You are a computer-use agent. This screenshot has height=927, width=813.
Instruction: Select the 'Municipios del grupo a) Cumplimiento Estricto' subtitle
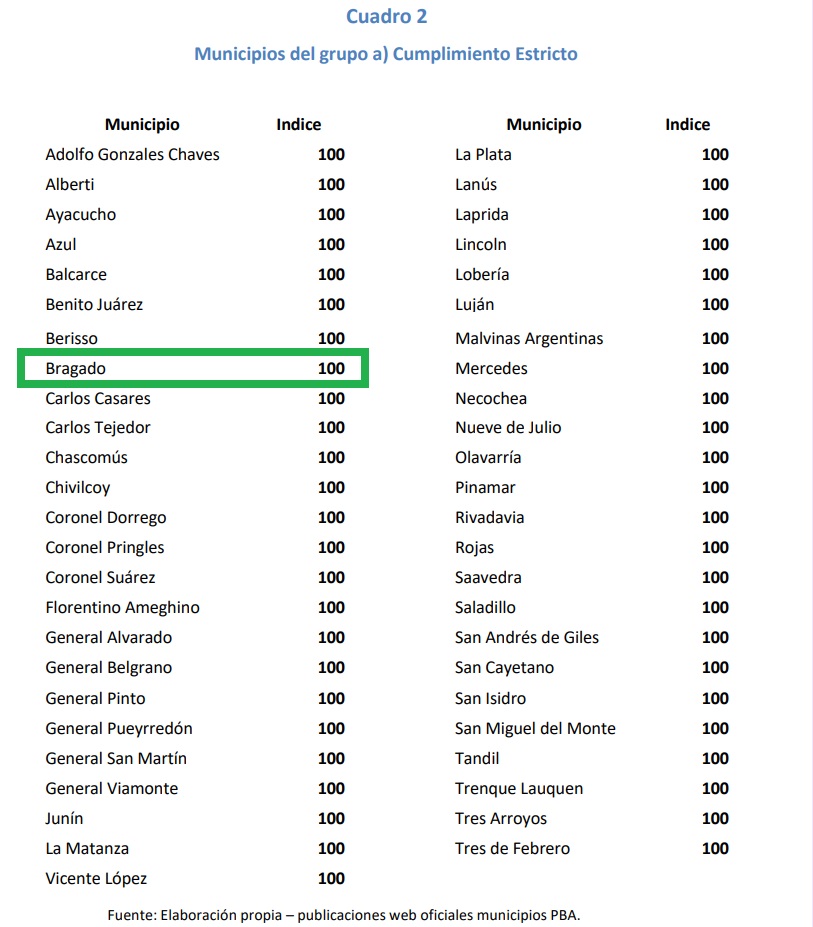[x=386, y=53]
